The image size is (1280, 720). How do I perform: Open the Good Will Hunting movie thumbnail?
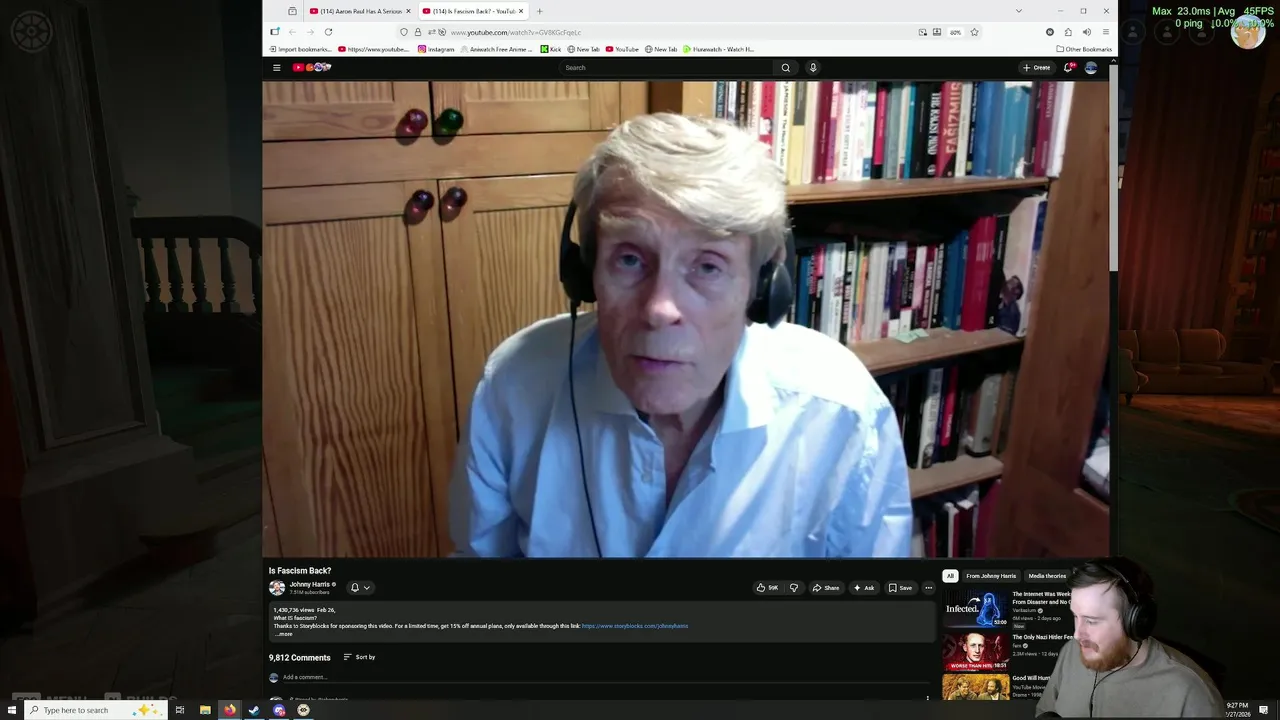pos(975,687)
